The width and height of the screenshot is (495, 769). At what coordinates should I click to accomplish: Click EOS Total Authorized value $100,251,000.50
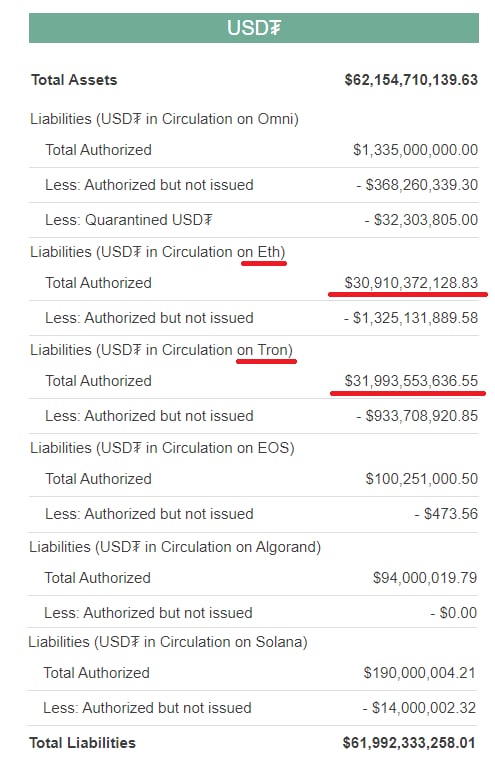click(421, 479)
